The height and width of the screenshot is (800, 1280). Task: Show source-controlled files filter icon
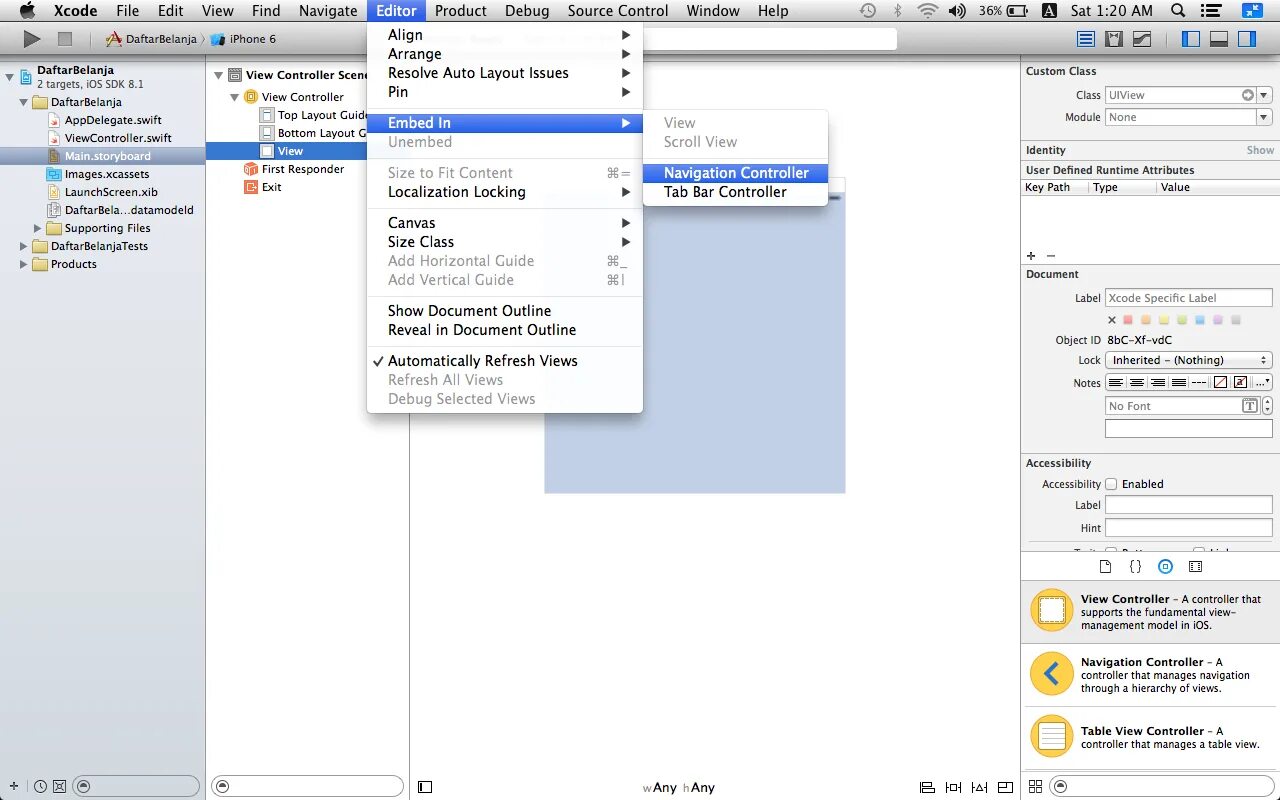(x=59, y=787)
